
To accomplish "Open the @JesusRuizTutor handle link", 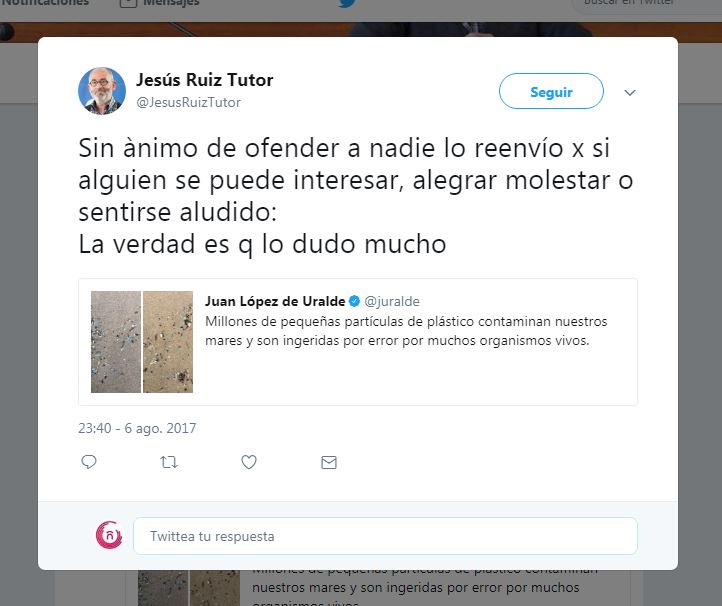I will pos(188,102).
